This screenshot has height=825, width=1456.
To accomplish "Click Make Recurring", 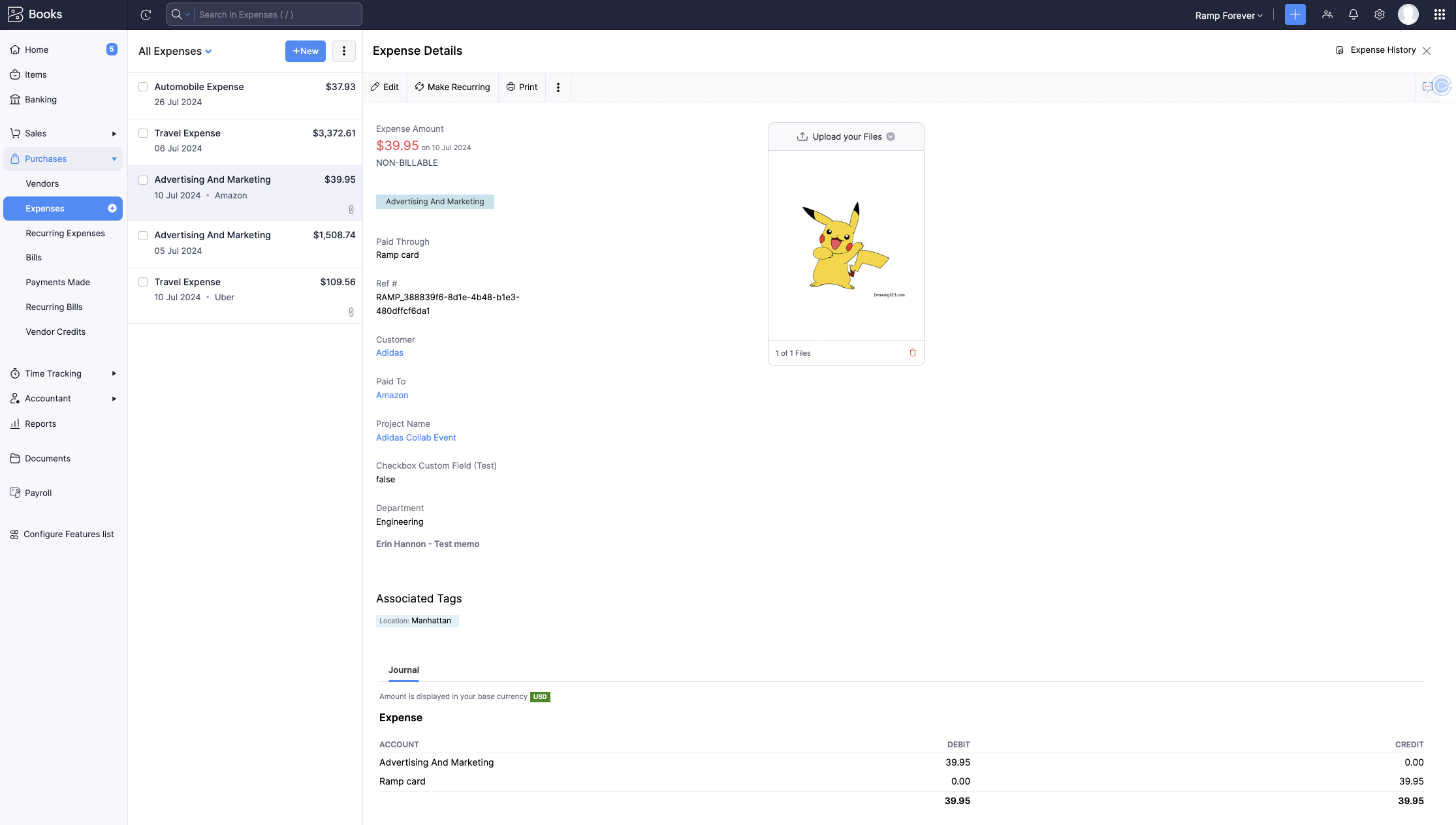I will coord(452,87).
